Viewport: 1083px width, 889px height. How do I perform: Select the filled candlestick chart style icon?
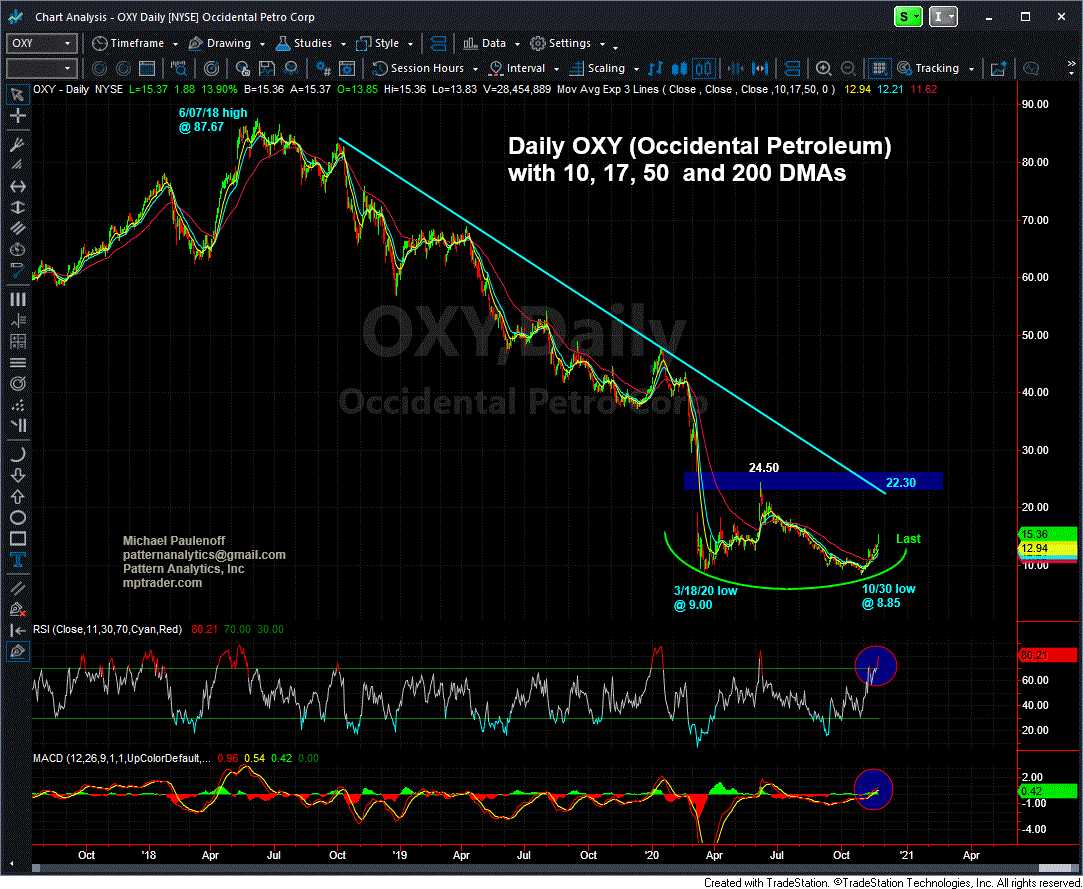click(680, 68)
